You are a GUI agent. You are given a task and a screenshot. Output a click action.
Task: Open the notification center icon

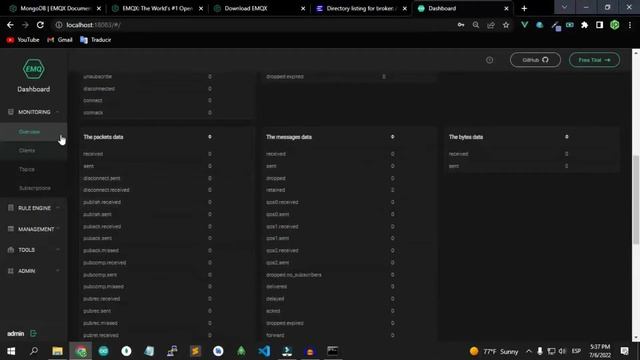(x=624, y=351)
